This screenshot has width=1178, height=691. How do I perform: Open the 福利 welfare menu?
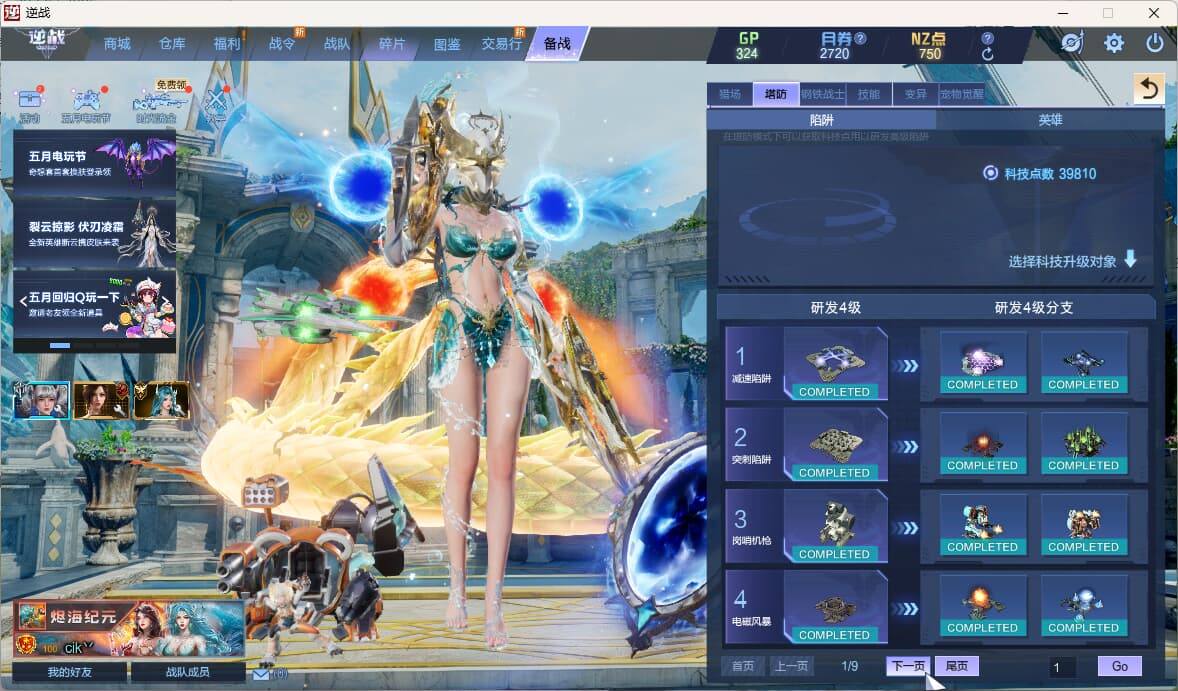(x=227, y=44)
